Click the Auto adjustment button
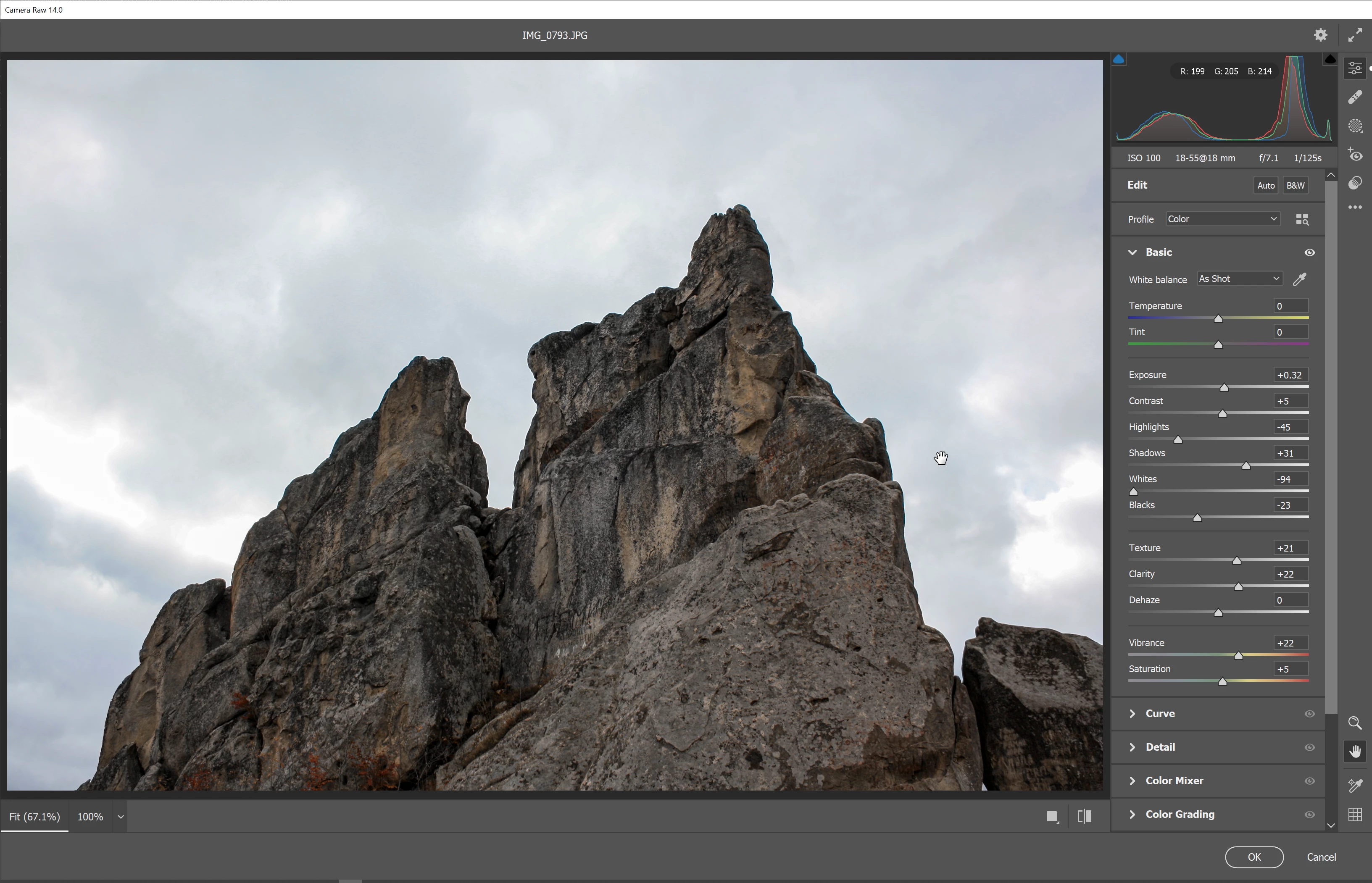This screenshot has width=1372, height=883. (1265, 186)
